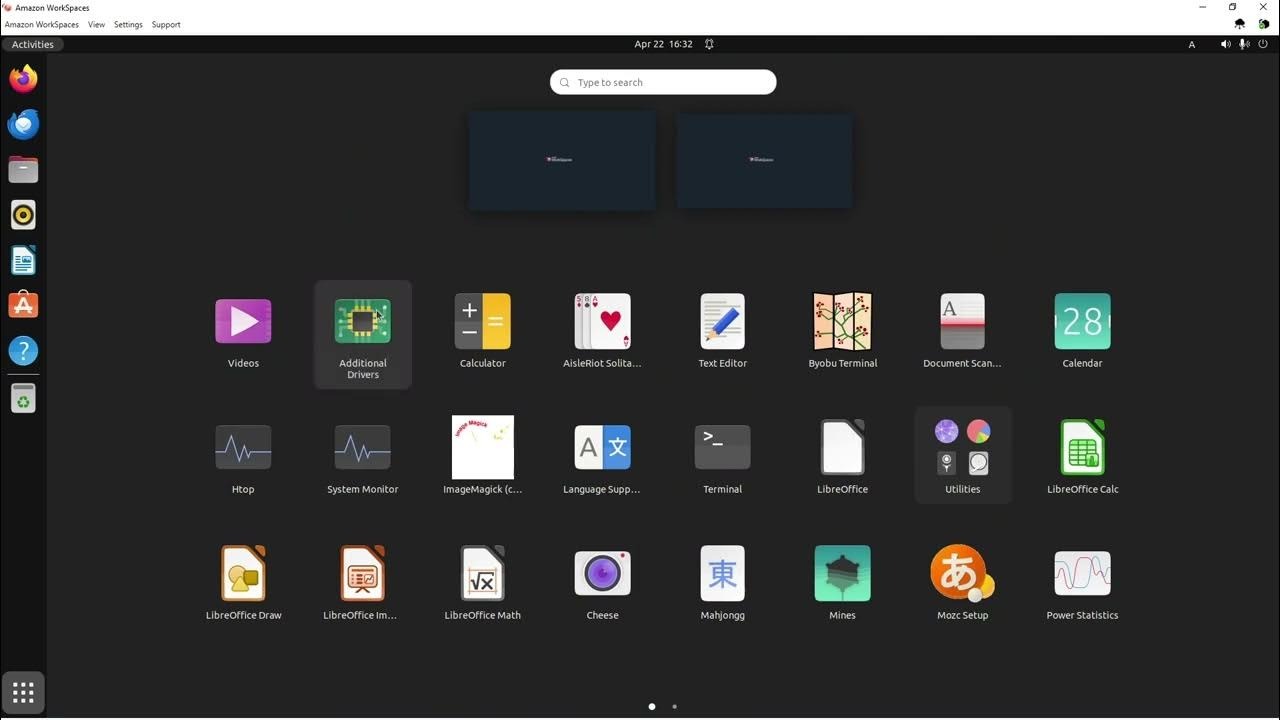
Task: Launch LibreOffice Impress
Action: tap(363, 574)
